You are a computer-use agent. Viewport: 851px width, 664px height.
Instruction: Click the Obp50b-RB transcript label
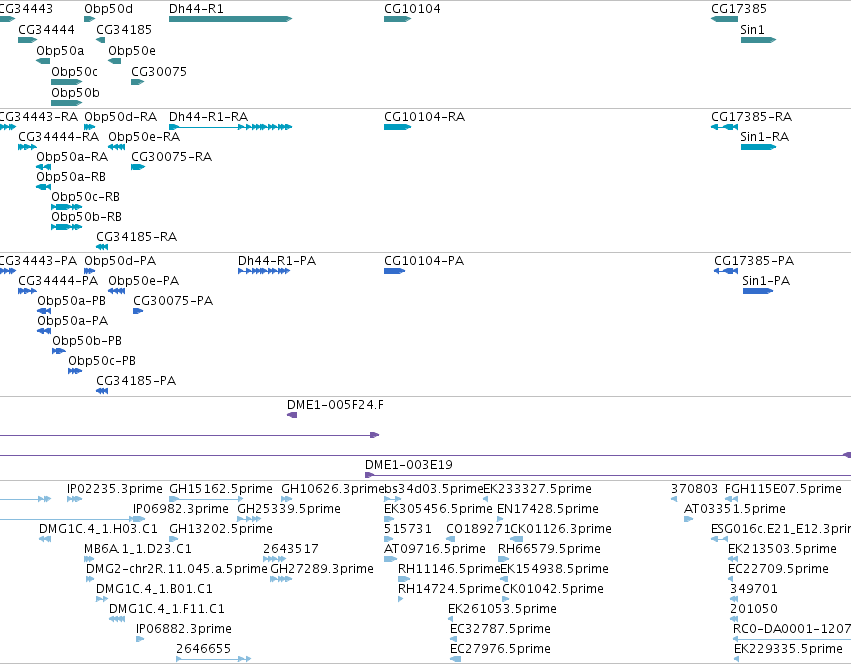(86, 217)
